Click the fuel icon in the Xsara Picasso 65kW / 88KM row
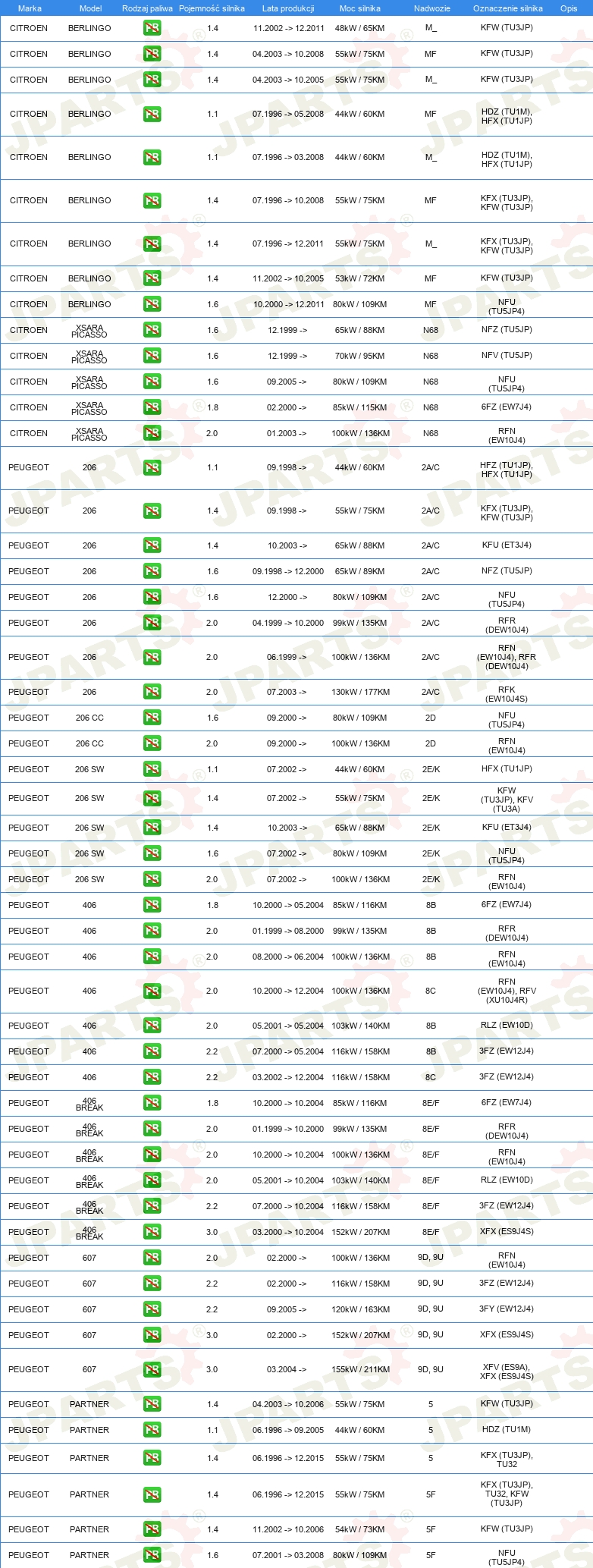 tap(152, 330)
